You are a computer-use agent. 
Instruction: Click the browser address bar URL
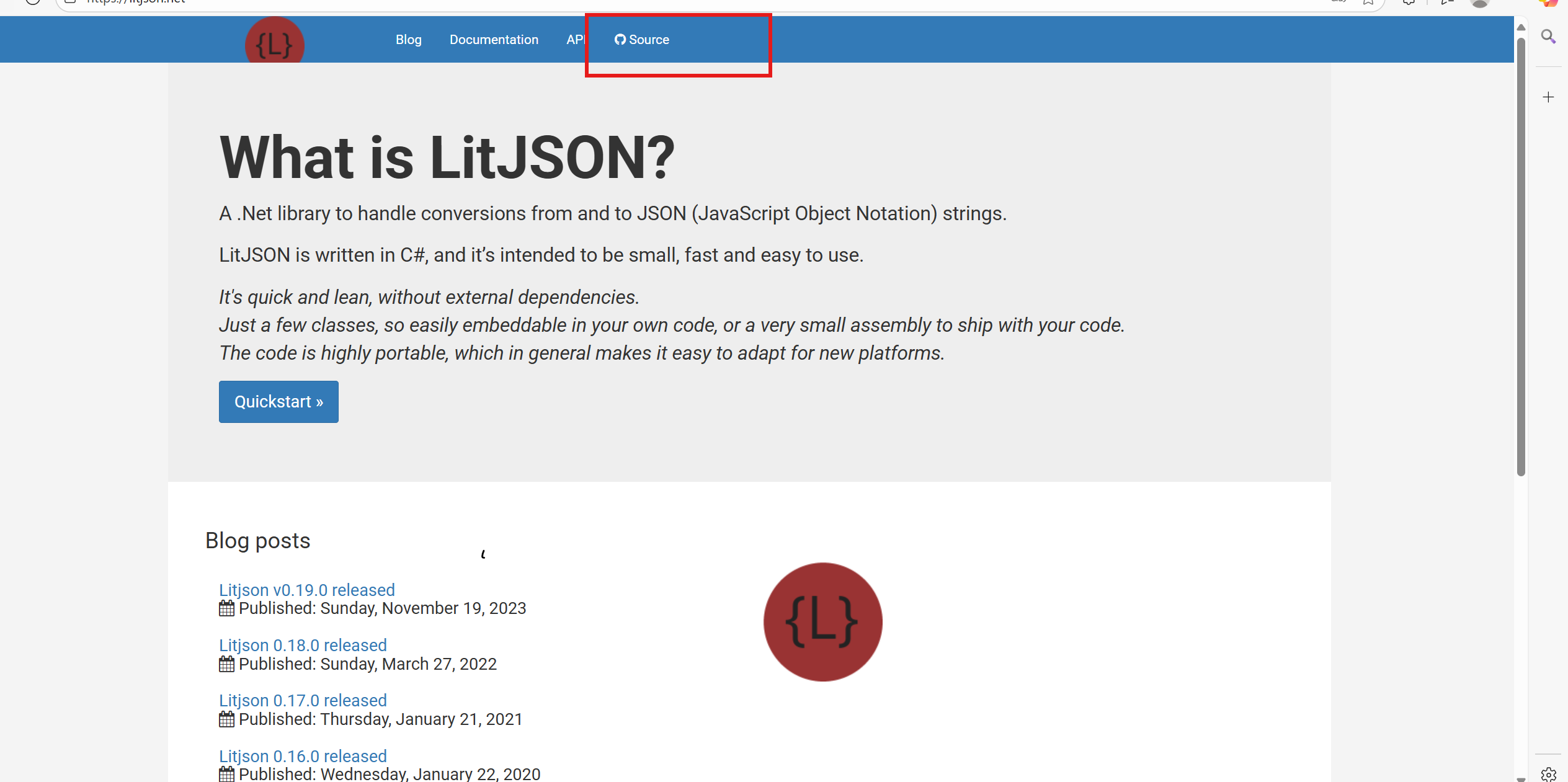pyautogui.click(x=136, y=2)
